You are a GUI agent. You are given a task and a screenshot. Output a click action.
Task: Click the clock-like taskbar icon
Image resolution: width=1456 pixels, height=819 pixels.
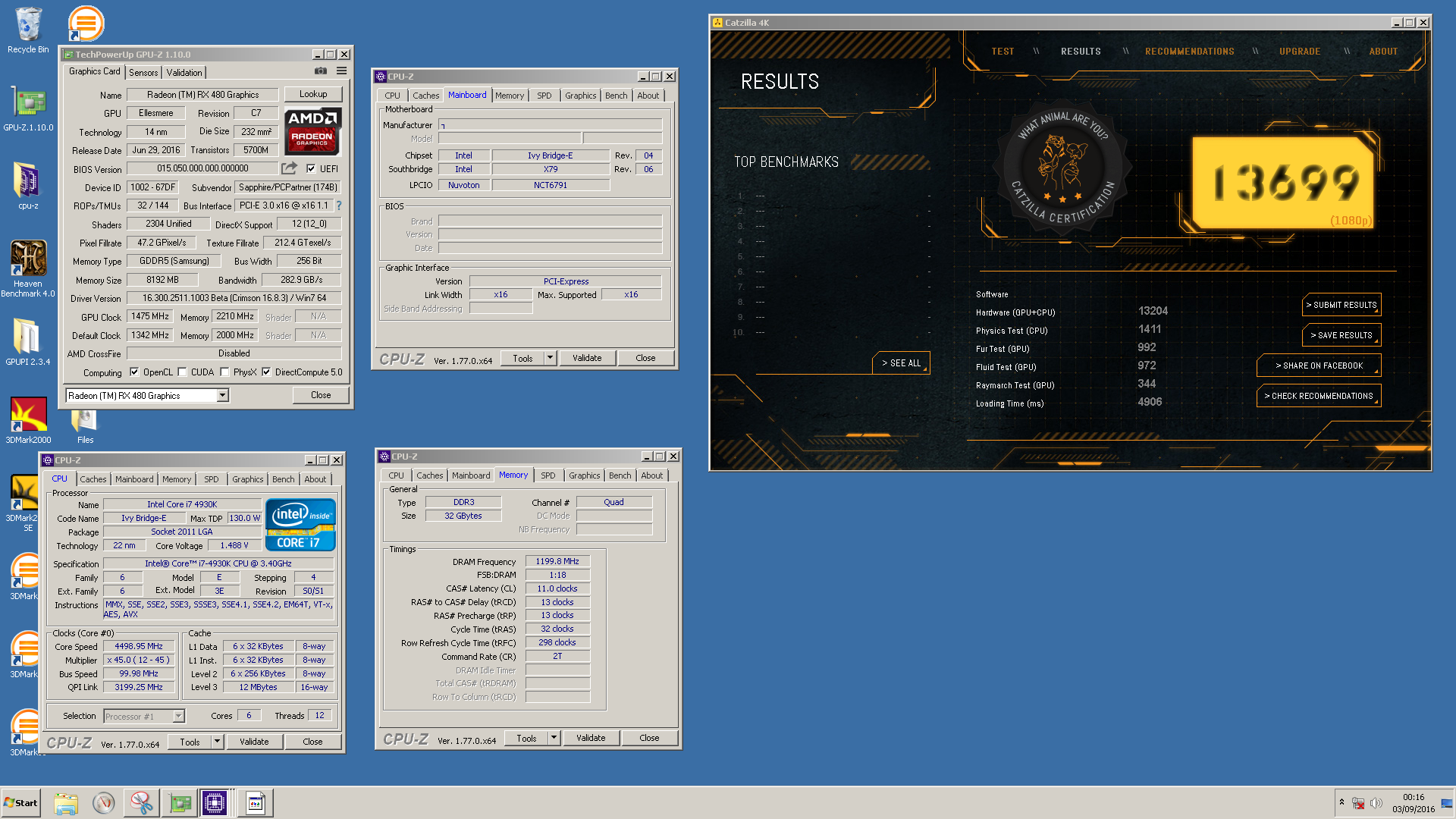(104, 803)
